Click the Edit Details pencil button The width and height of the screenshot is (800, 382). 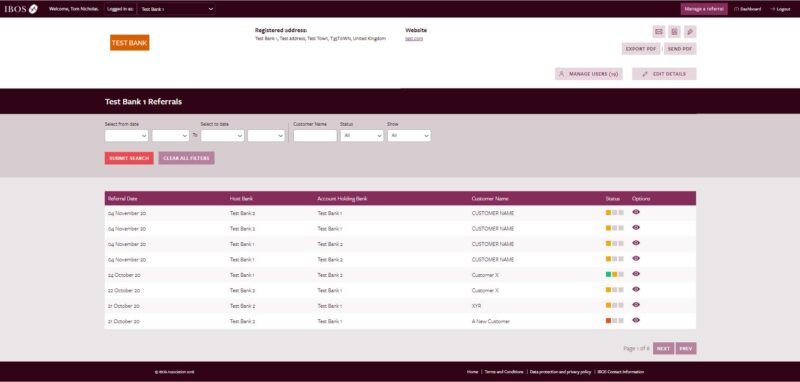664,74
